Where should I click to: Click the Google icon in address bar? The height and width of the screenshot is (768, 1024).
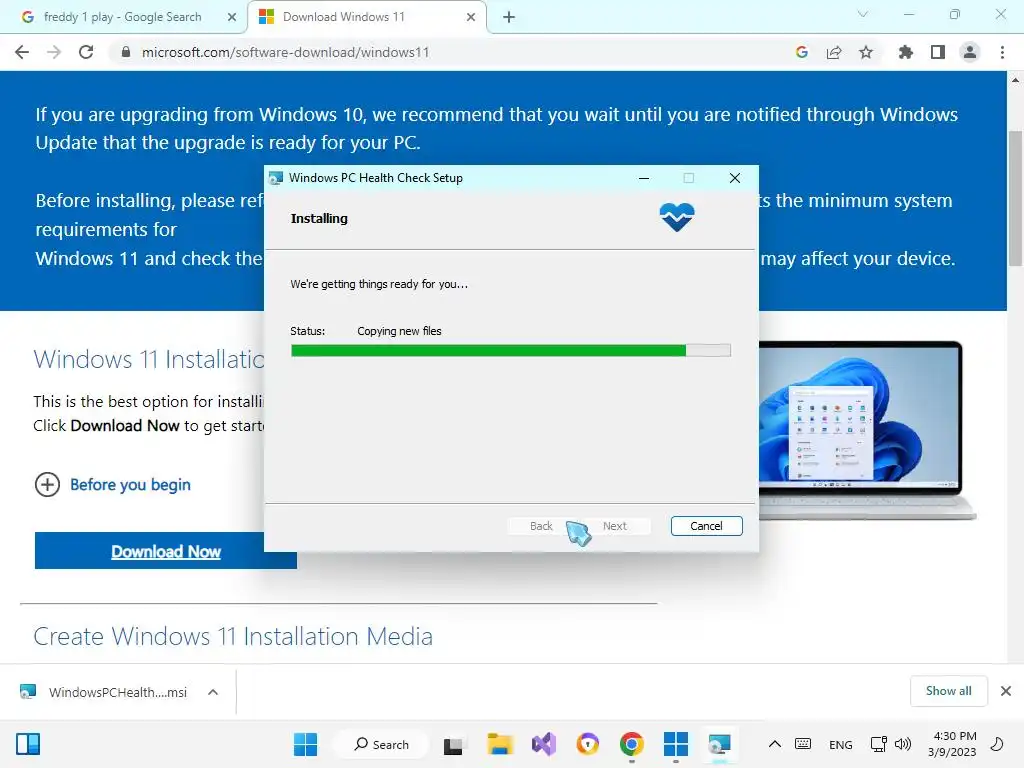coord(802,52)
